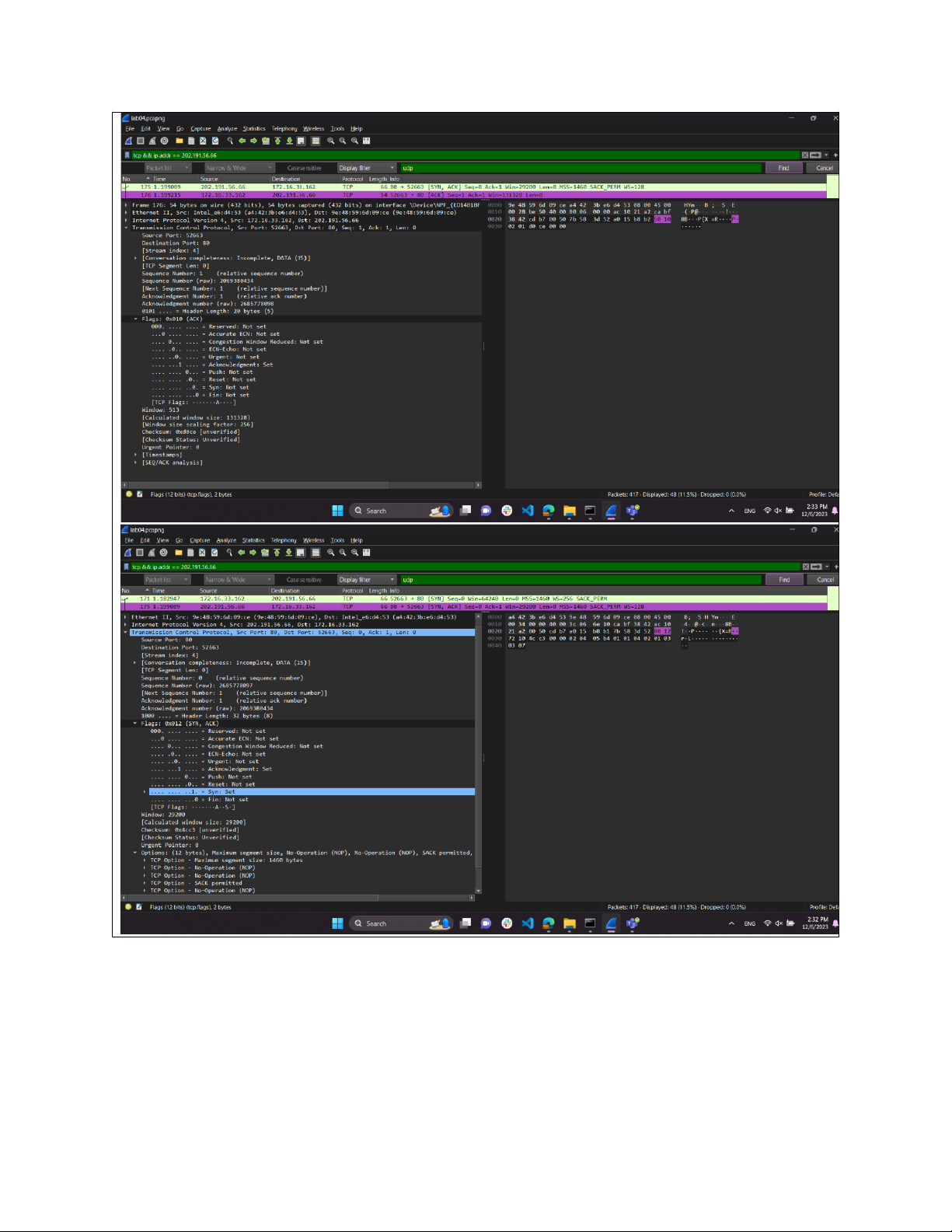Image resolution: width=952 pixels, height=1232 pixels.
Task: Toggle Colorize packet list icon in Frame 176 window
Action: (316, 141)
